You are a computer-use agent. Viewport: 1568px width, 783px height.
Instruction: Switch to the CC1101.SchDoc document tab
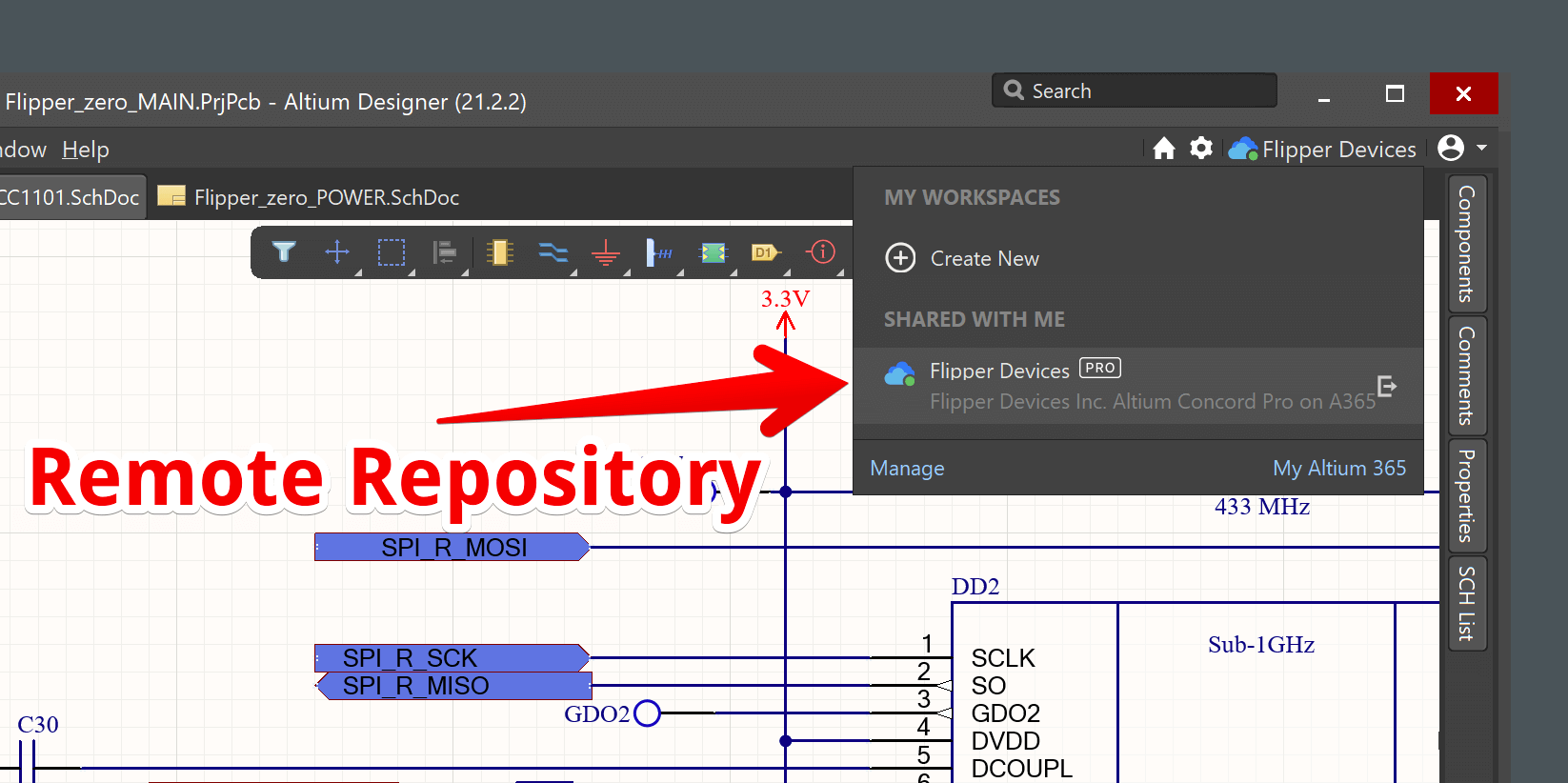click(x=70, y=197)
